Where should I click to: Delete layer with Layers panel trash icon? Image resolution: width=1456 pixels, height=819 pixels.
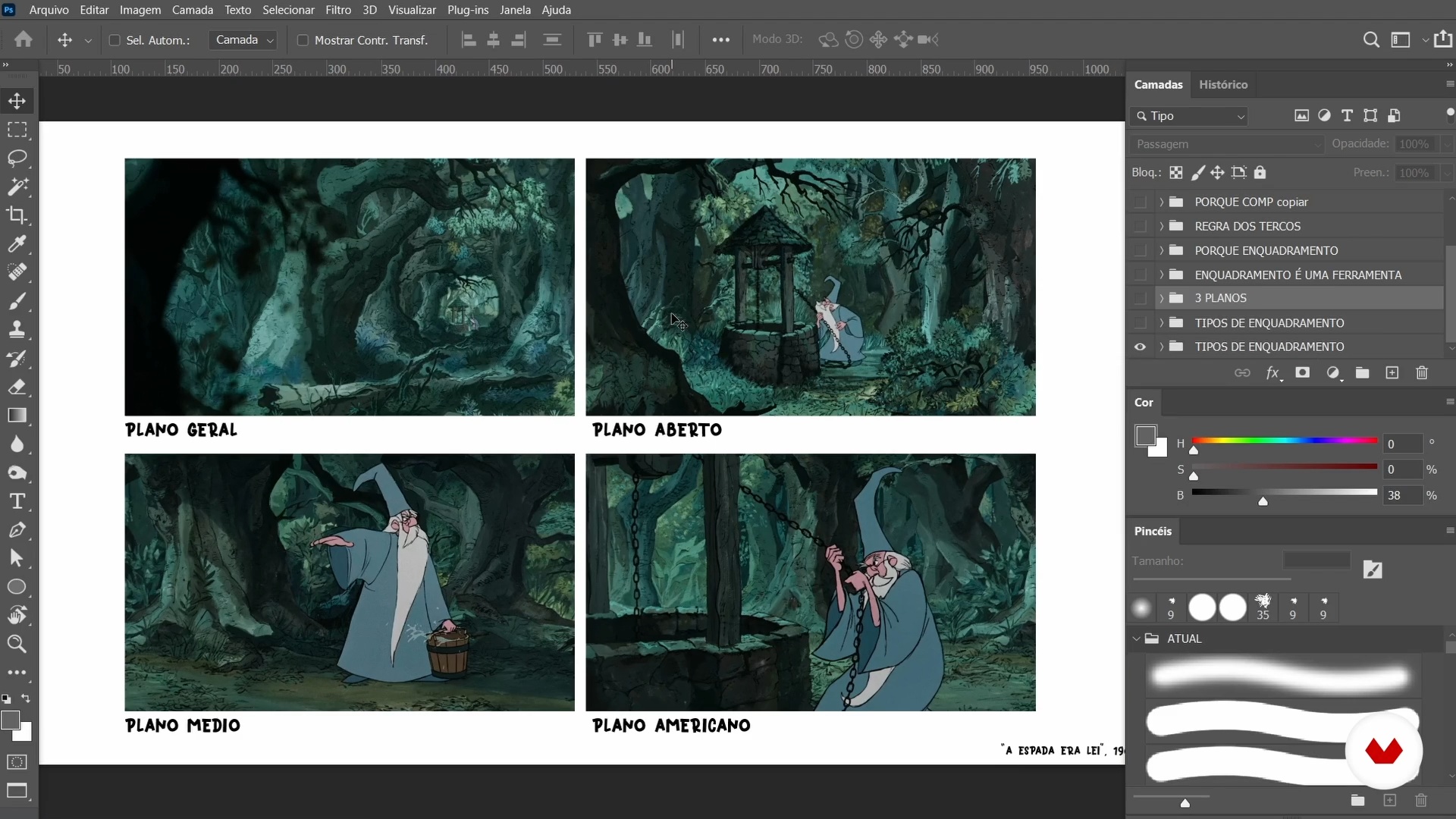pos(1422,372)
